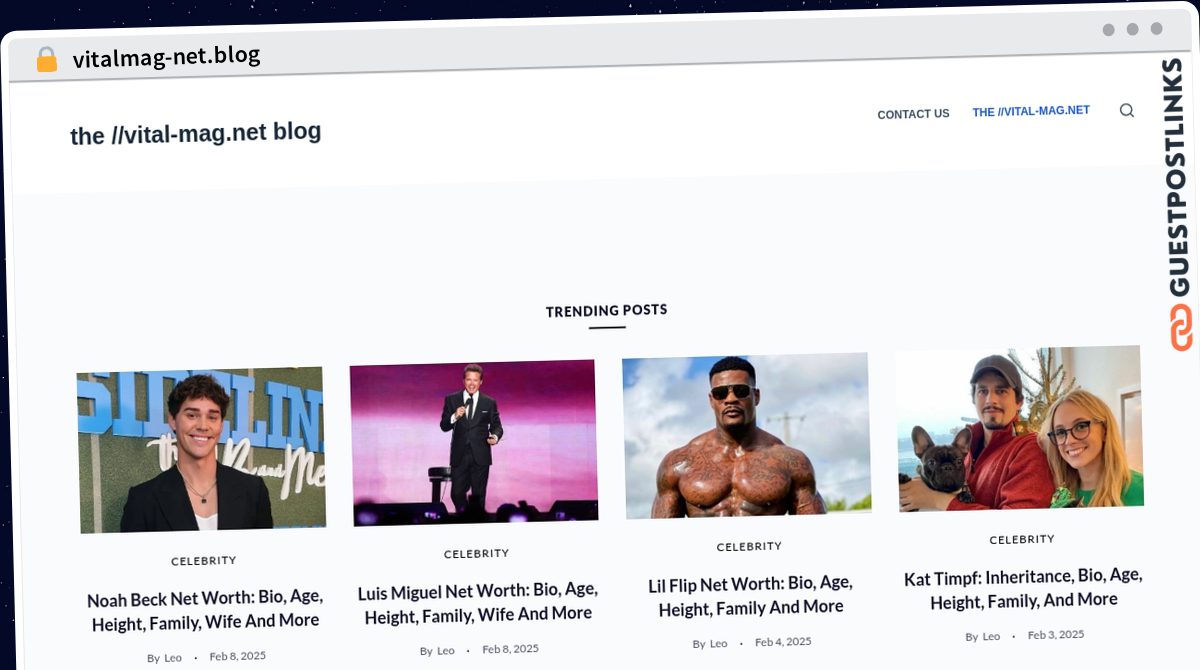Read Lil Flip Net Worth article title

[751, 595]
